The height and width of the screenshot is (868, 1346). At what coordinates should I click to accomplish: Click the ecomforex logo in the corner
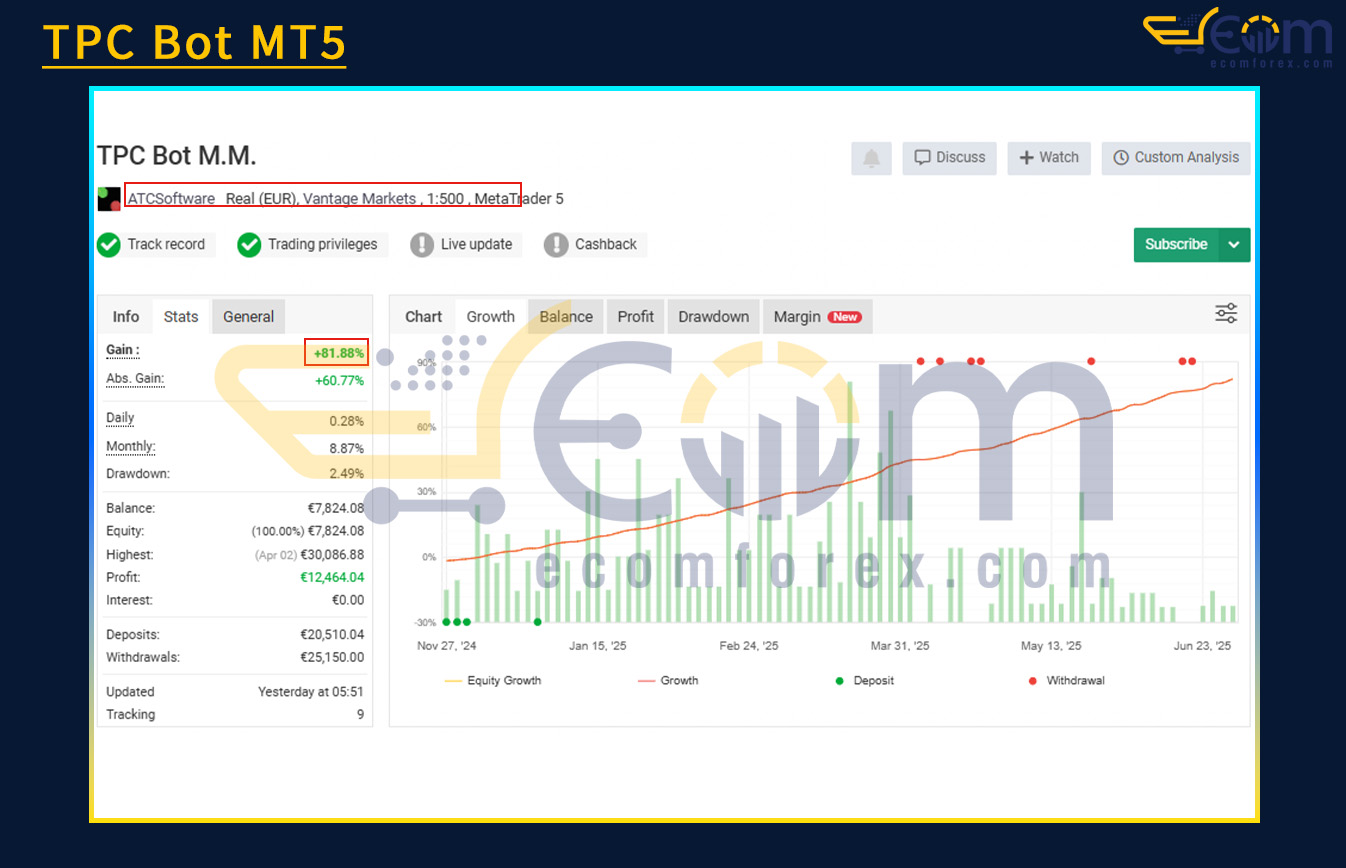tap(1238, 38)
